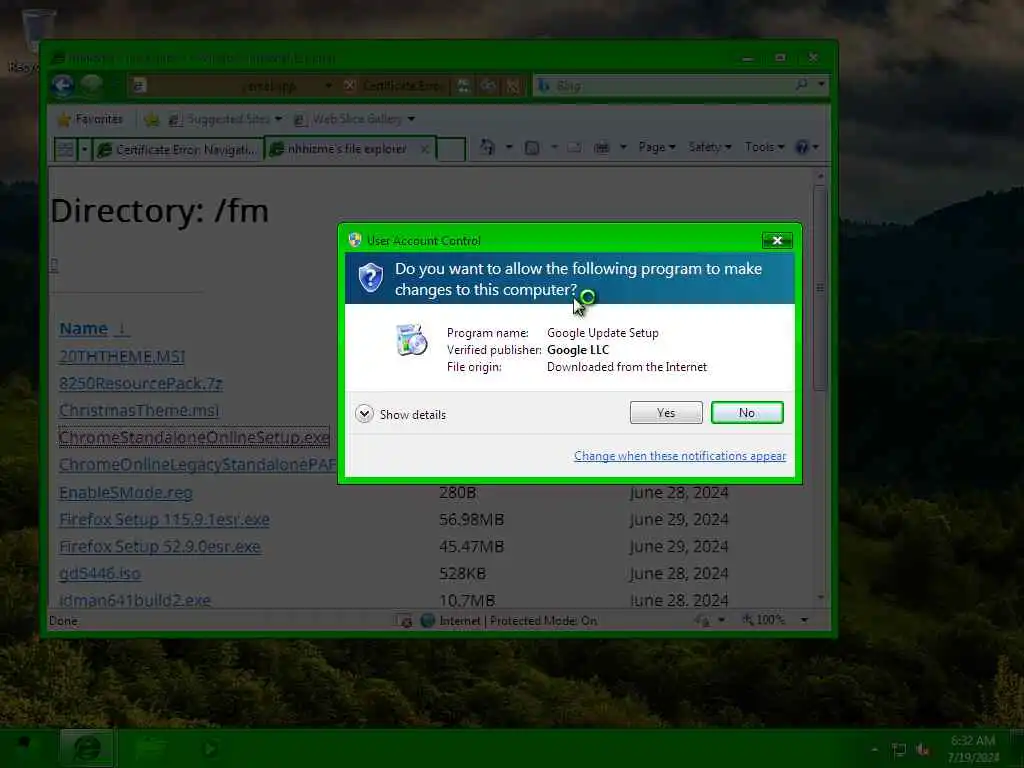
Task: Click the IE page vertical scrollbar thumb
Action: (820, 287)
